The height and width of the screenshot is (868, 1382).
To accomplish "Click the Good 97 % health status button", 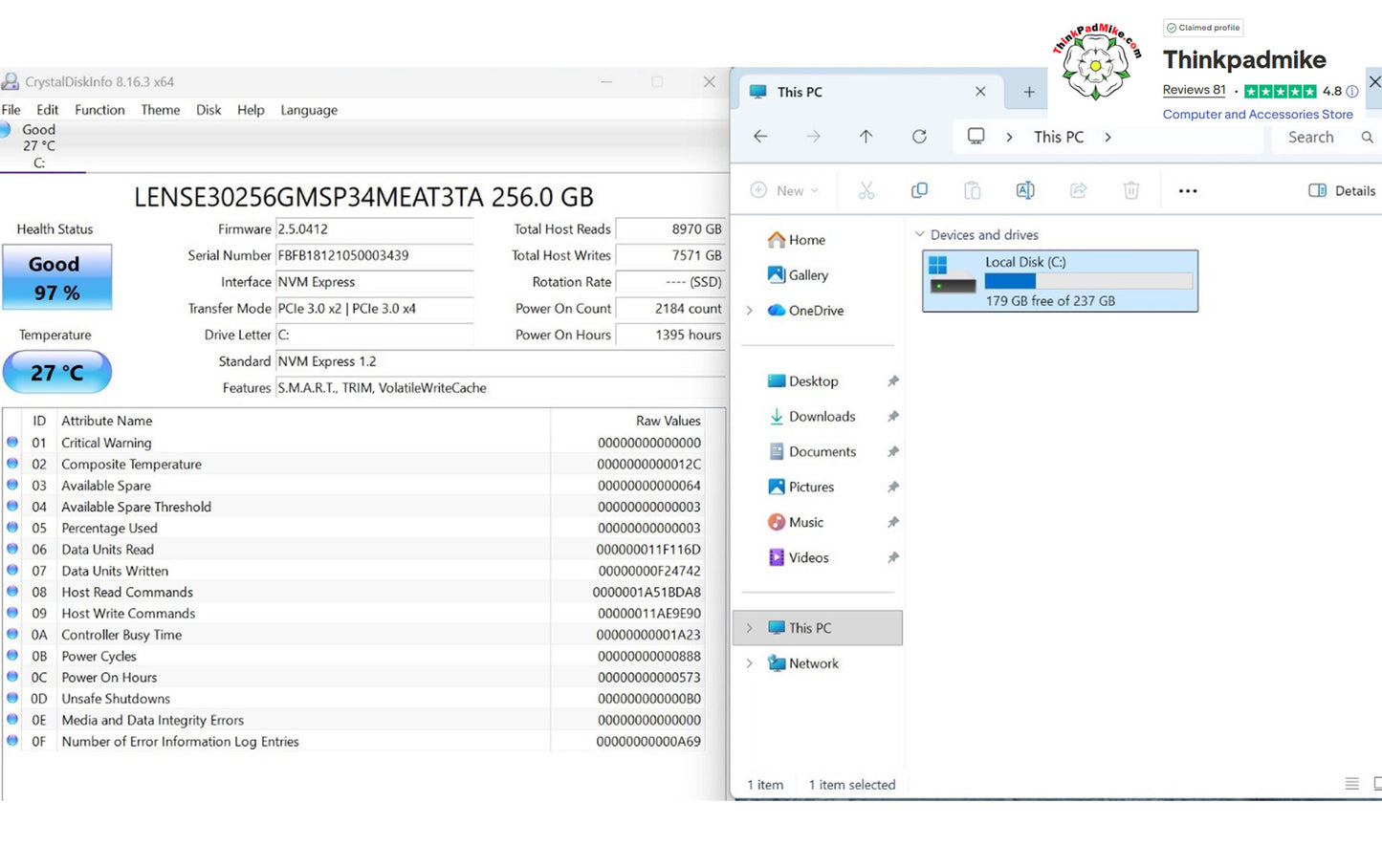I will pyautogui.click(x=57, y=277).
